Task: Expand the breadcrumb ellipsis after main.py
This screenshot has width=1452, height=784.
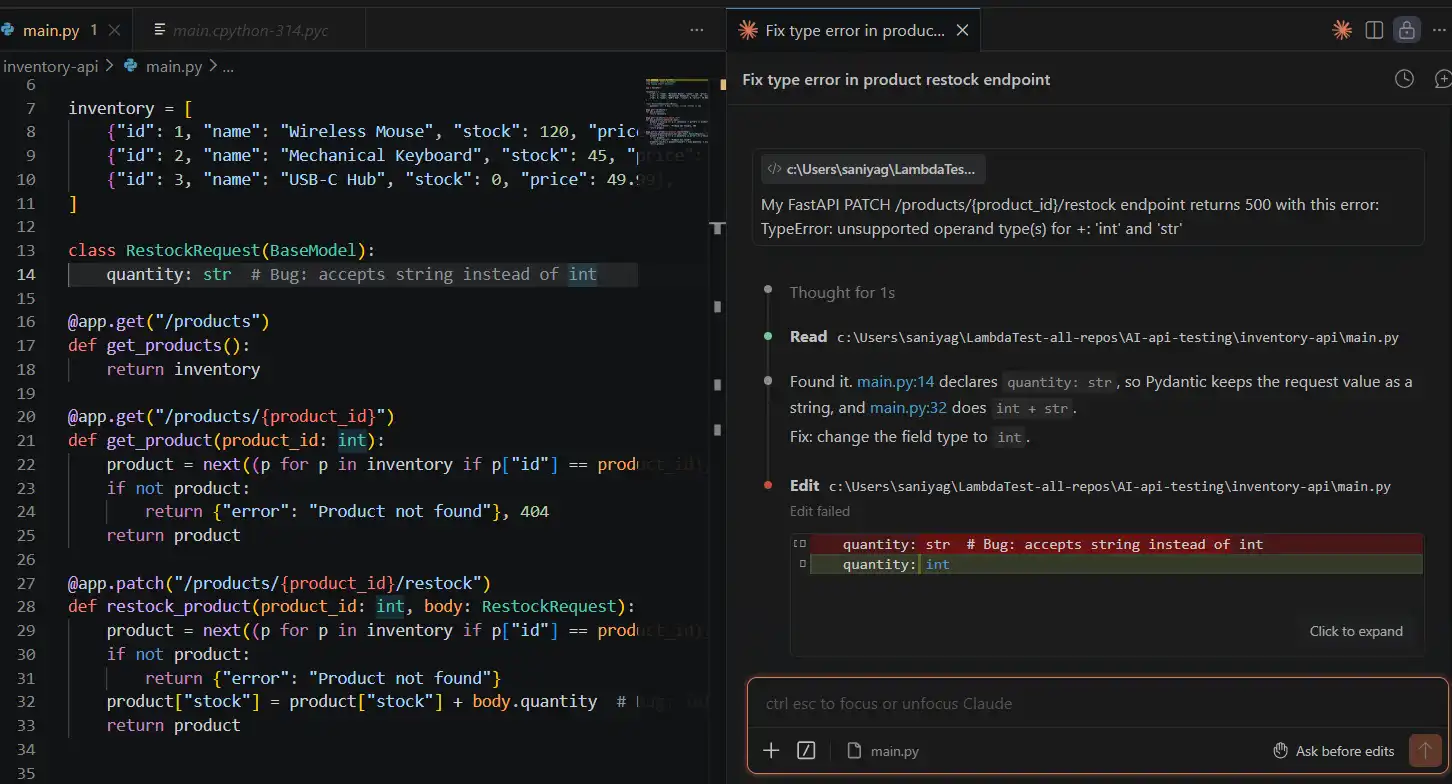Action: [x=227, y=66]
